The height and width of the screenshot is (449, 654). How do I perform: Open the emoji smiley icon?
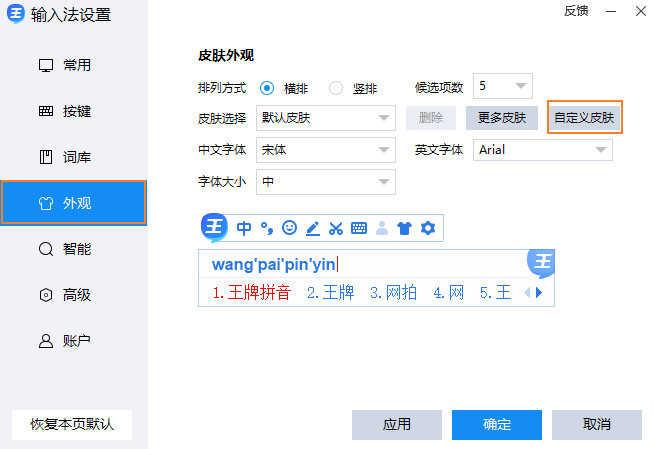pyautogui.click(x=289, y=228)
